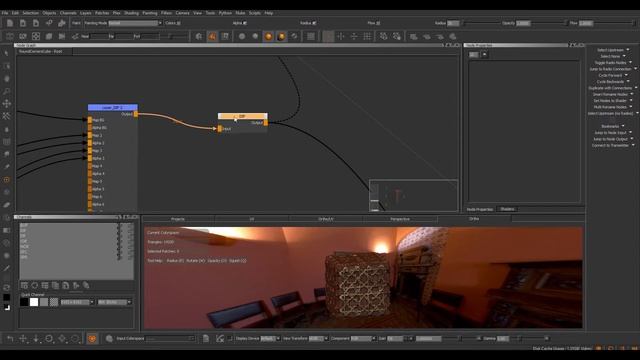Toggle the checkbox left of Display Device
640x360 pixels.
[x=230, y=338]
